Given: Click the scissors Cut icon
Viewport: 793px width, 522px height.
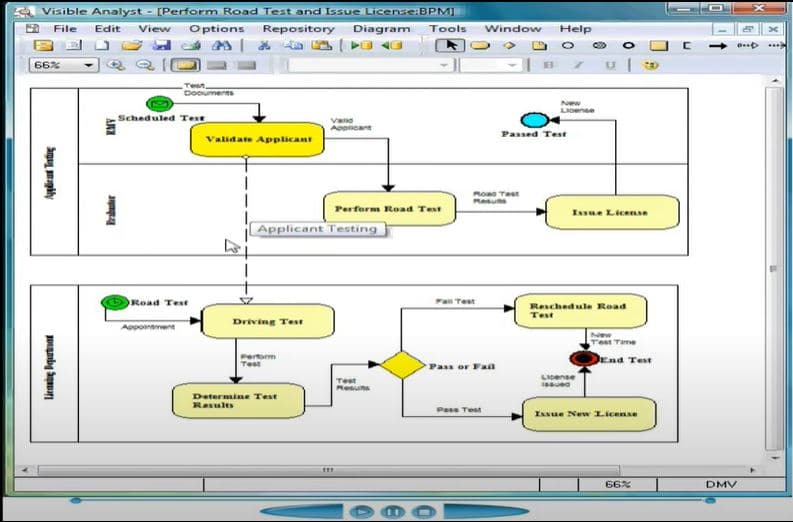Looking at the screenshot, I should click(265, 46).
